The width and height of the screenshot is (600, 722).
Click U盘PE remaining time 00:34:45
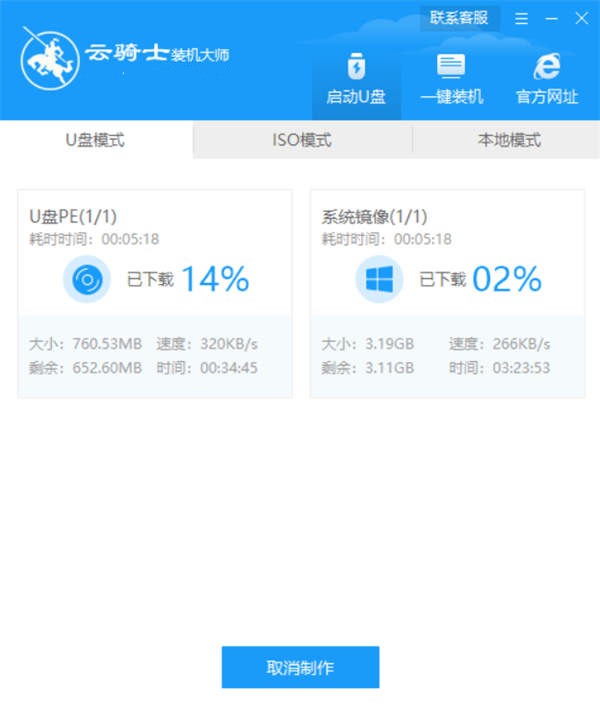click(x=229, y=368)
